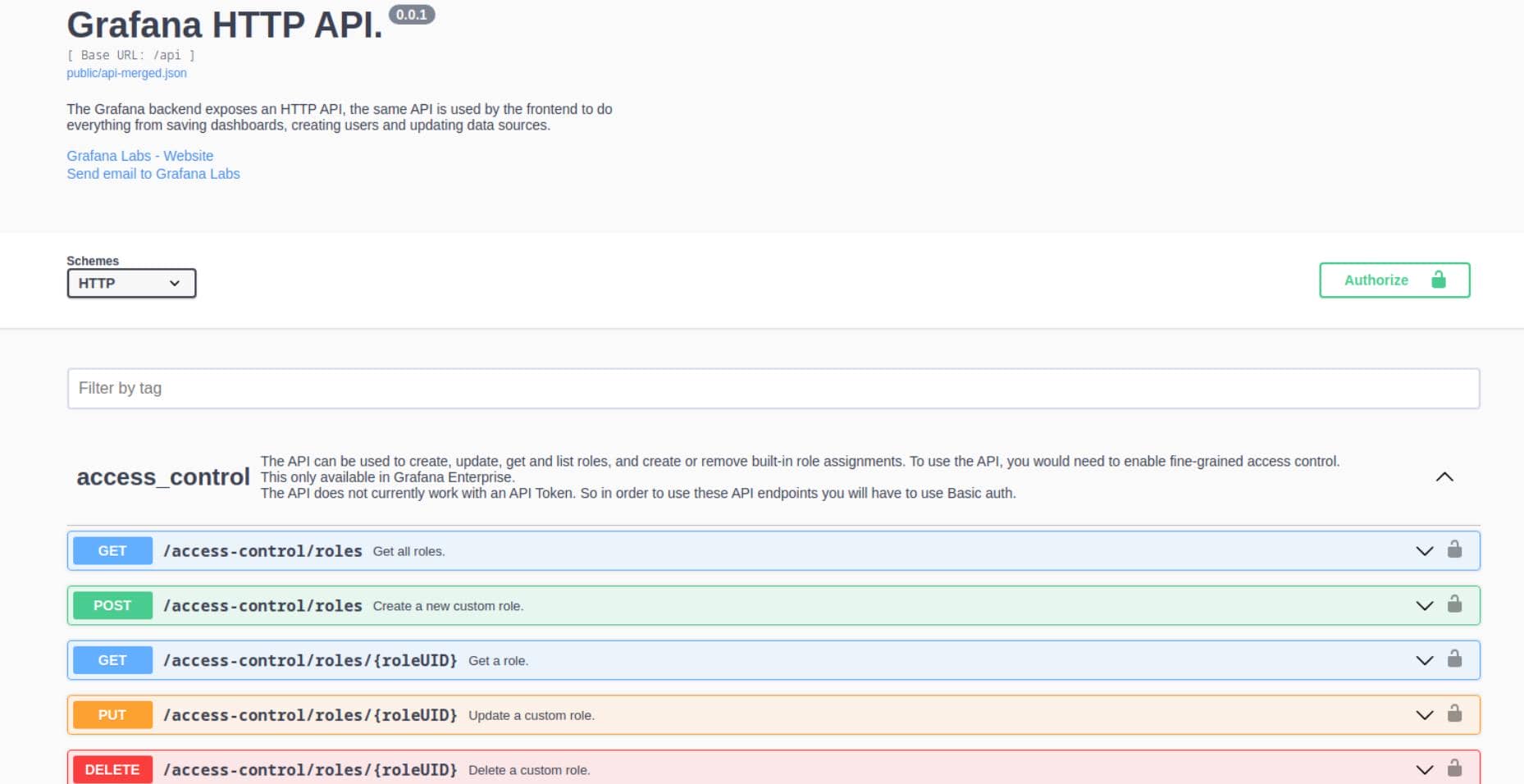Image resolution: width=1524 pixels, height=784 pixels.
Task: Click path /access-control/roles in POST row
Action: [262, 606]
